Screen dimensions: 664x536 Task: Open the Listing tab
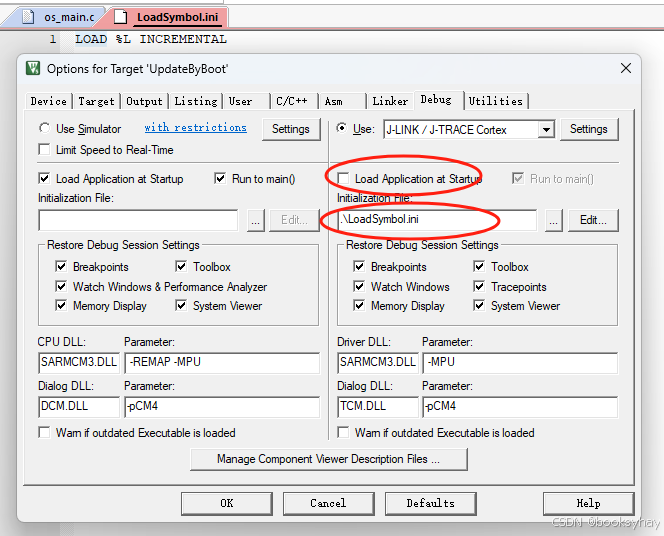196,102
